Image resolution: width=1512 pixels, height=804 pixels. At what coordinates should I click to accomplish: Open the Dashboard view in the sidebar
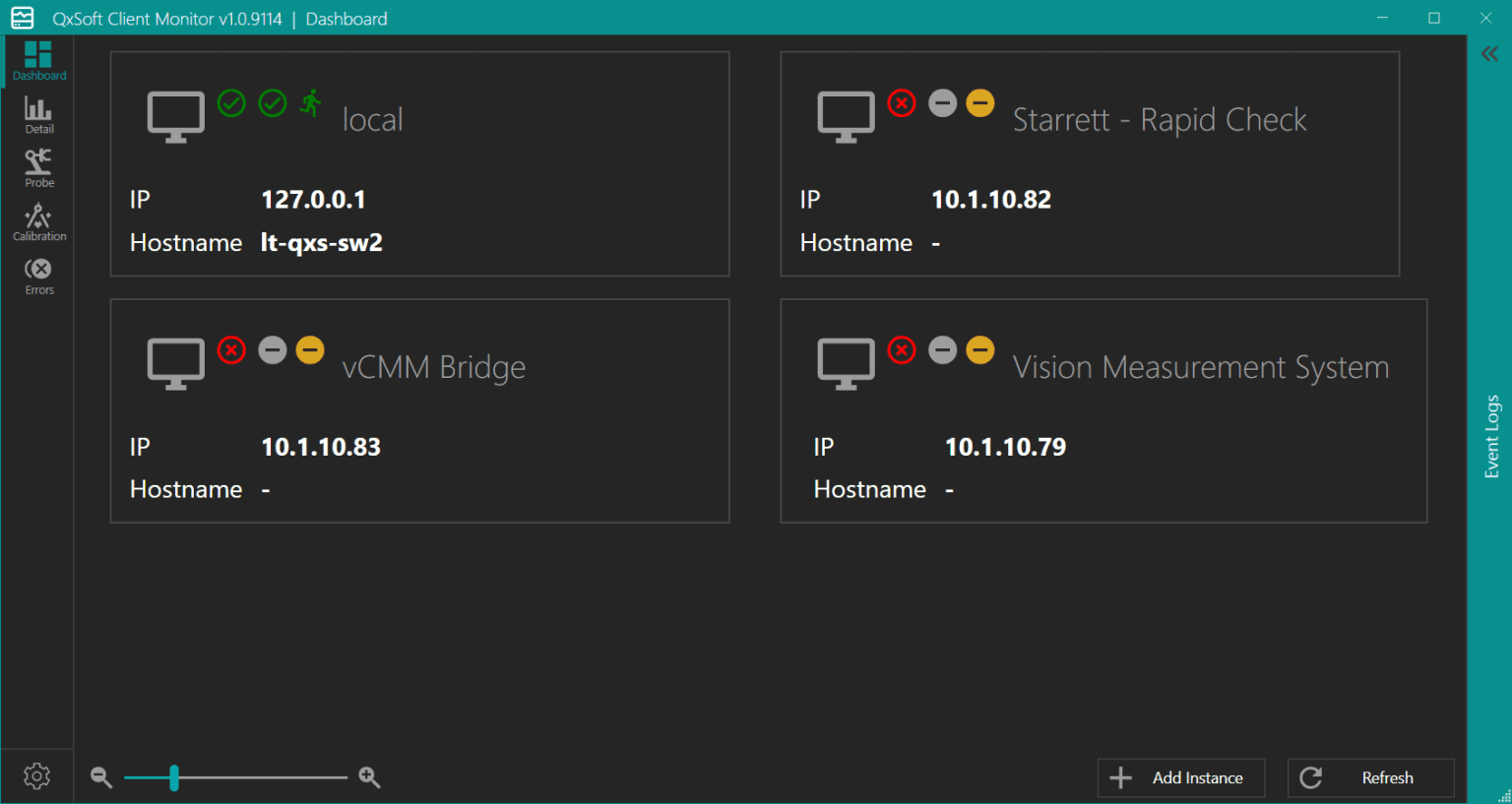38,61
